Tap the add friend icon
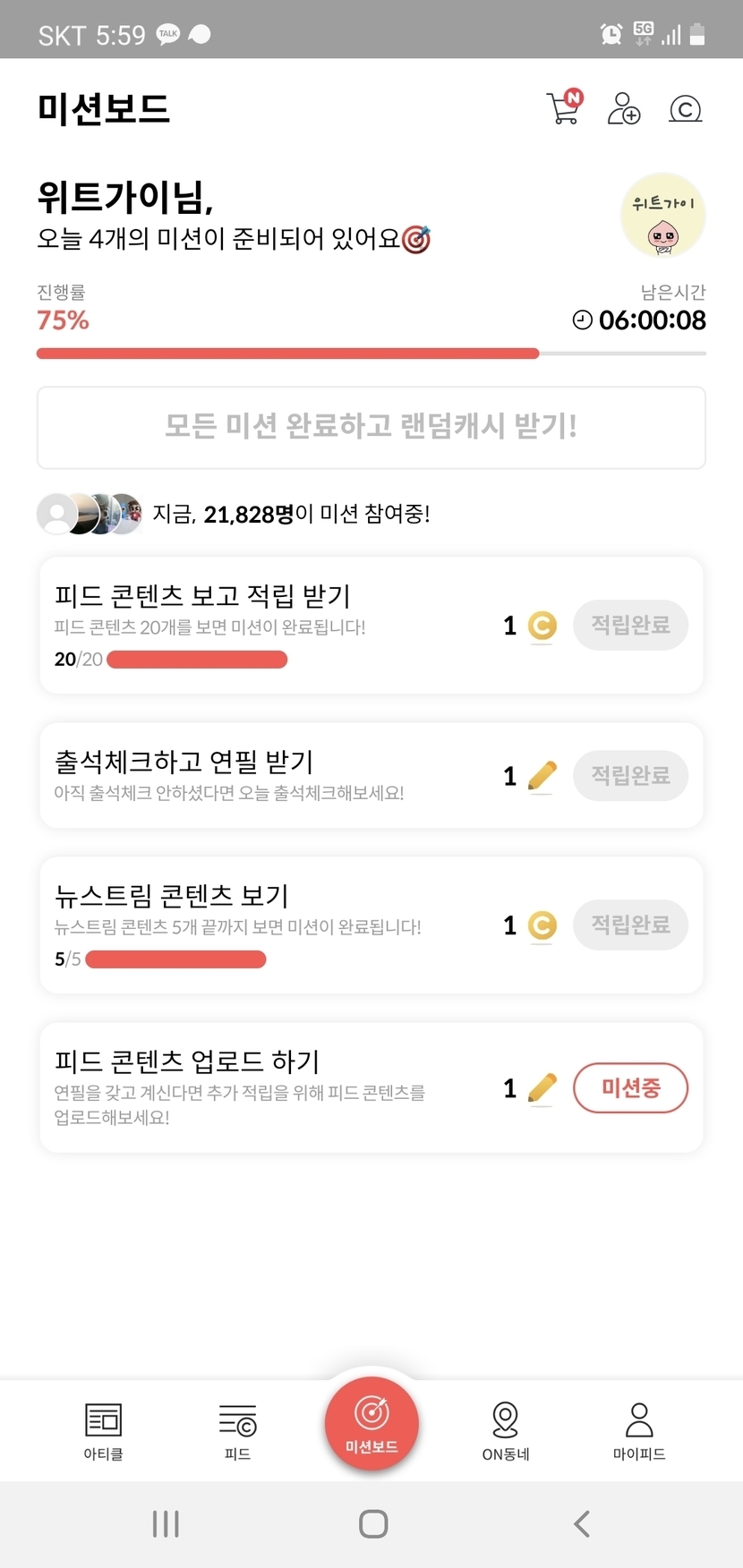The width and height of the screenshot is (743, 1568). 623,108
